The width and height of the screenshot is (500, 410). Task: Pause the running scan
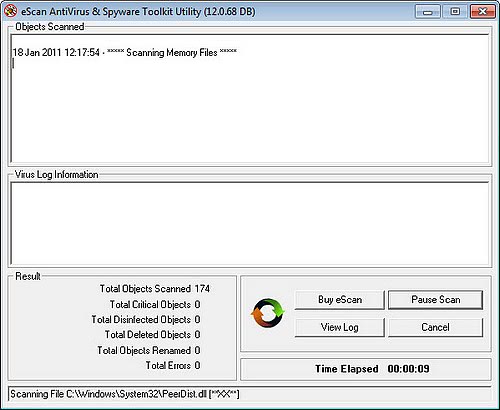[435, 300]
